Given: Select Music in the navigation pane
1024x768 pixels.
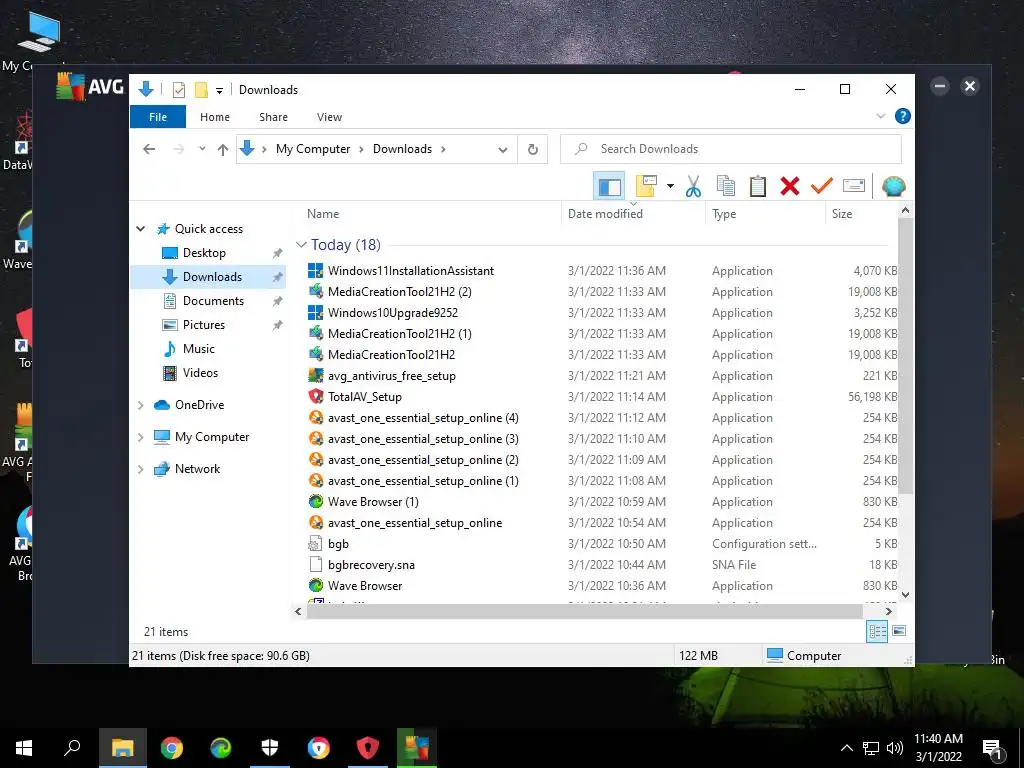Looking at the screenshot, I should click(x=199, y=349).
